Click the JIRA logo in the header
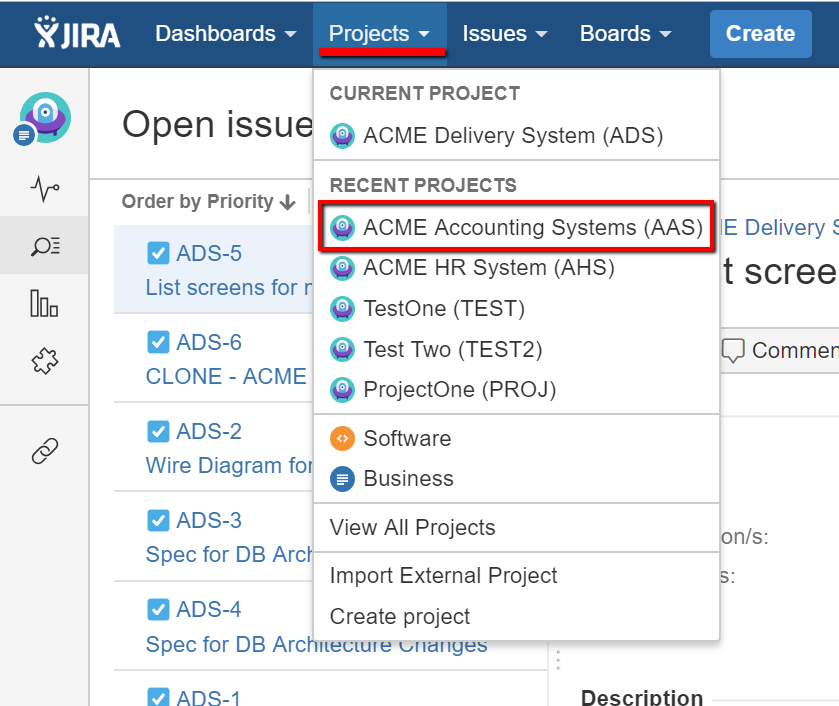Screen dimensions: 839x706 click(x=77, y=33)
